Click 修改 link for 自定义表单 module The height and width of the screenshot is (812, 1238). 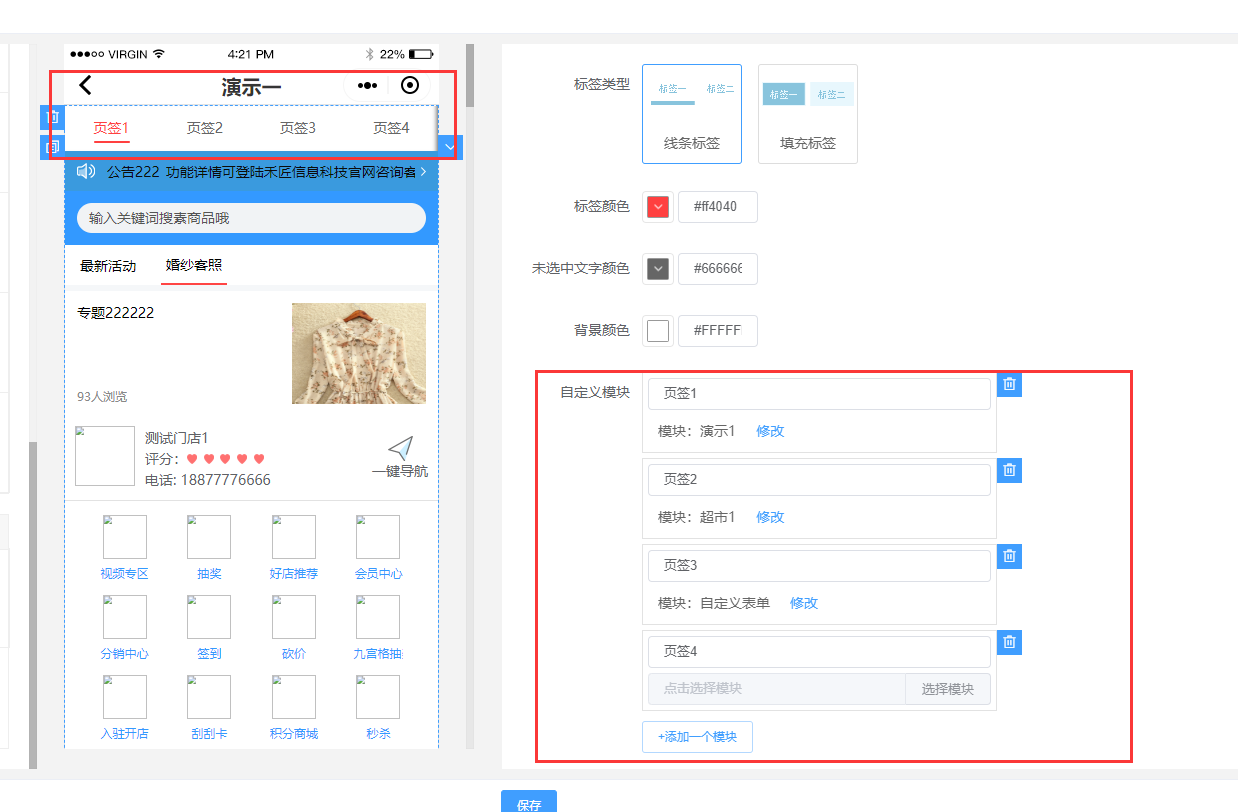[804, 603]
